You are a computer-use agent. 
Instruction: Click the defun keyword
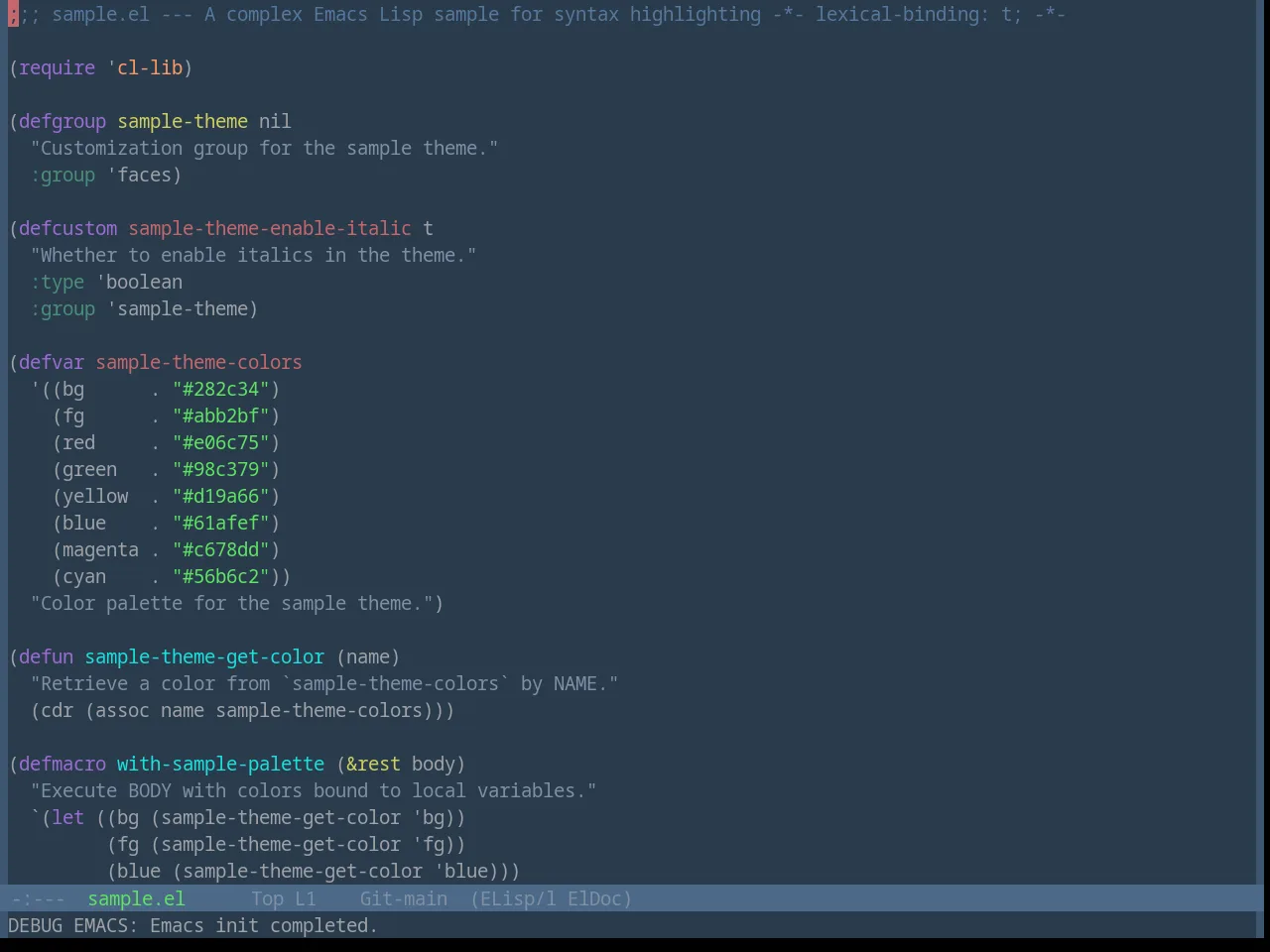(x=46, y=656)
